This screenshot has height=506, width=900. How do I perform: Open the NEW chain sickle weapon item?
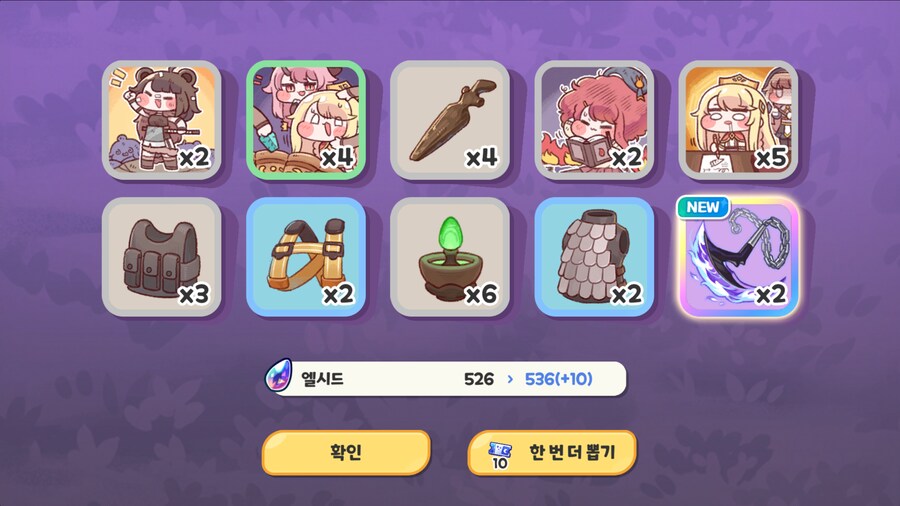click(x=738, y=257)
